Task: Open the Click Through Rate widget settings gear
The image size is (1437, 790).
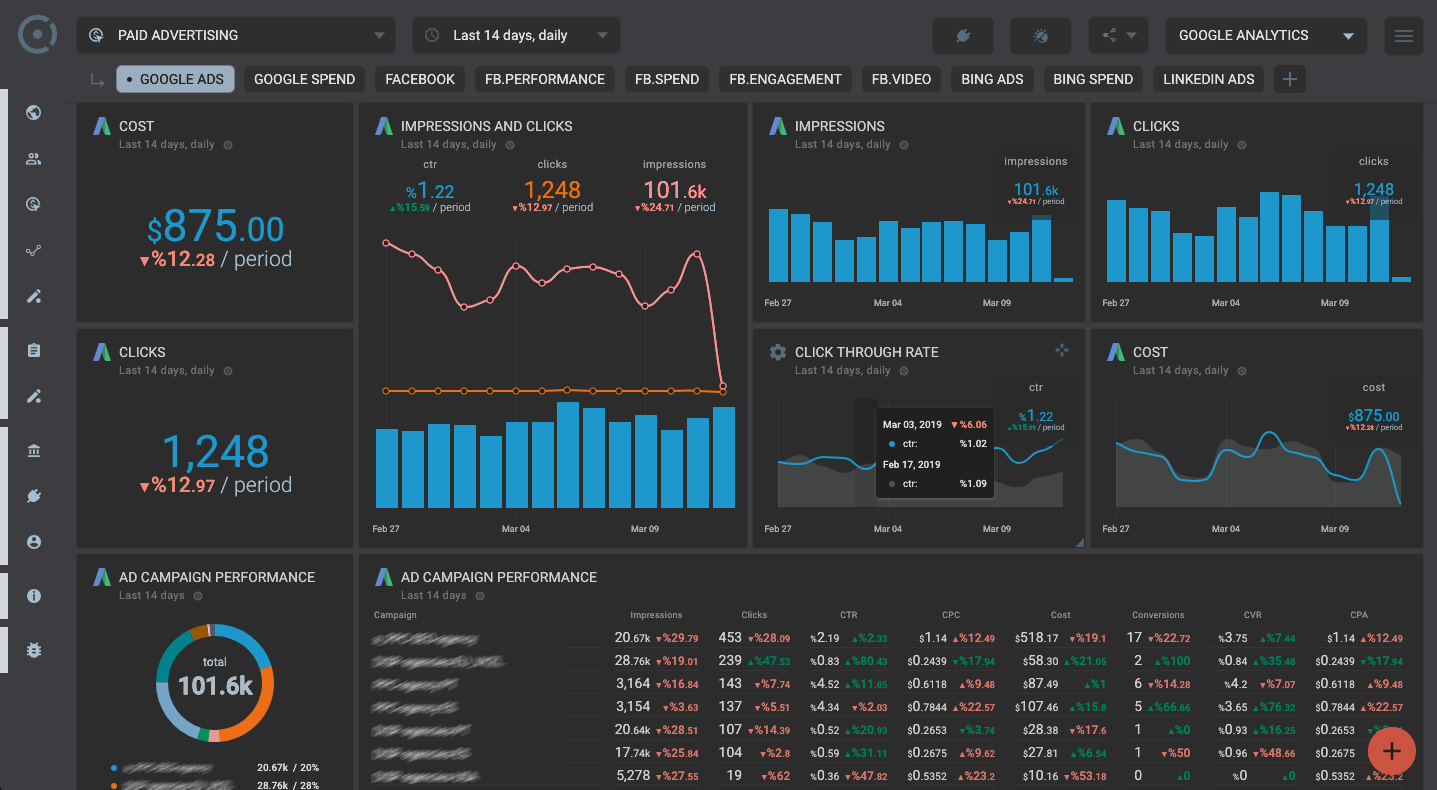Action: [x=778, y=352]
